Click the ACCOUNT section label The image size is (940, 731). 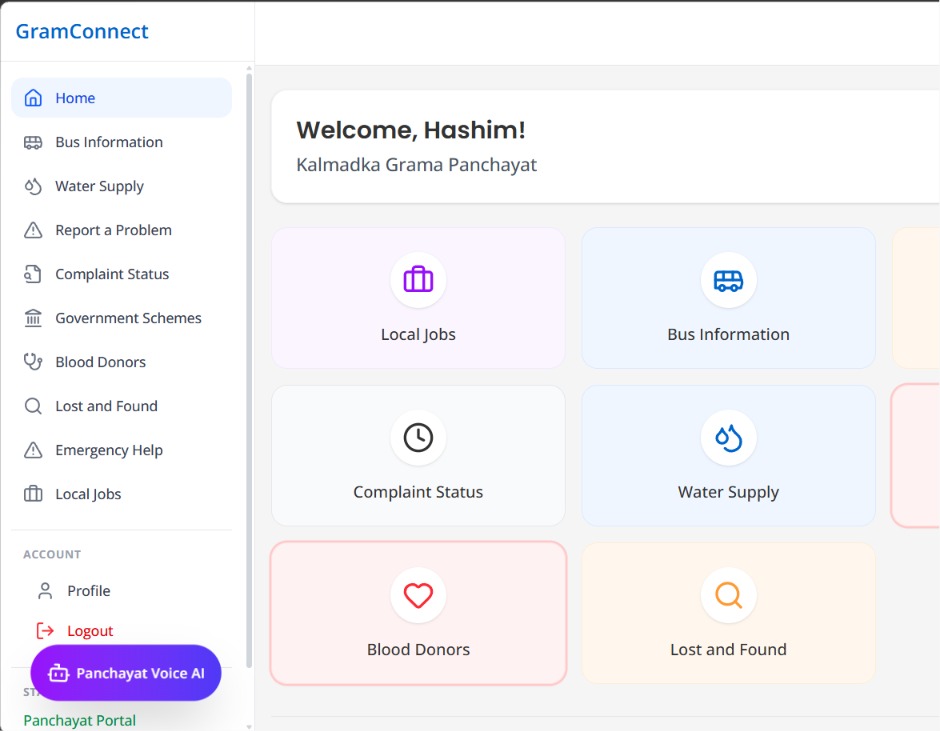[x=52, y=555]
